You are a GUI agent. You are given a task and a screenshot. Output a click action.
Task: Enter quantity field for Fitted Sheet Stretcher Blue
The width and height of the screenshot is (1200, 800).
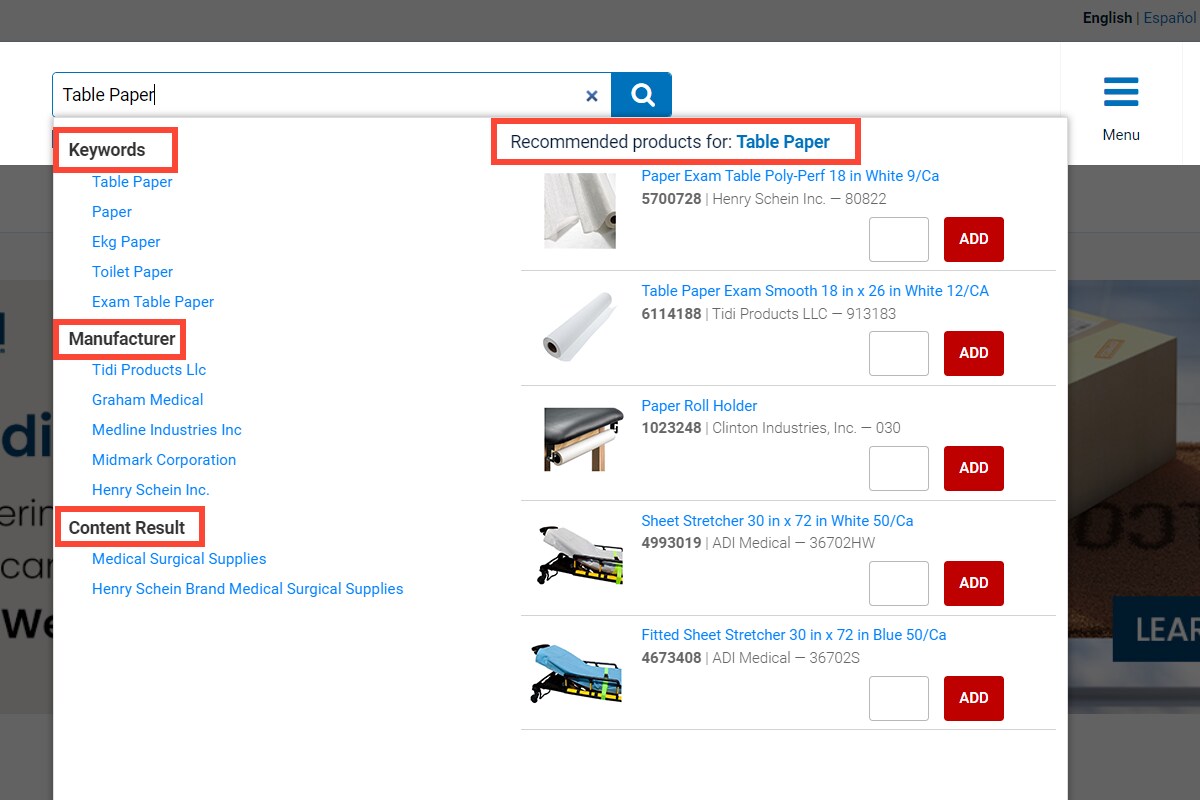898,698
